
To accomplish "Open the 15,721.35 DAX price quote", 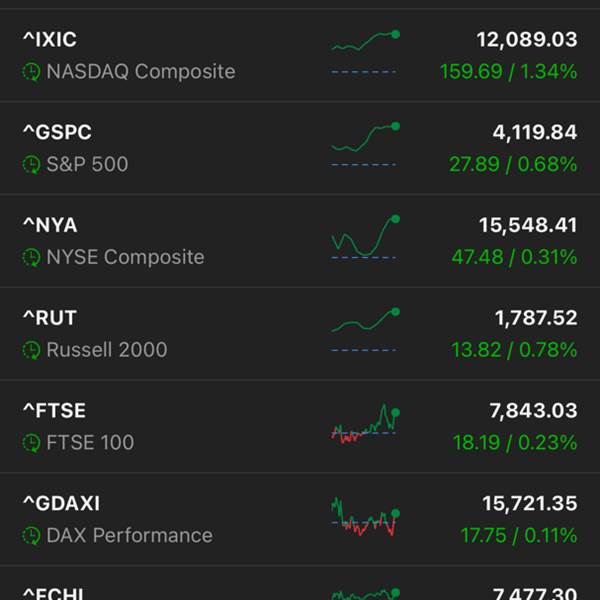I will 530,504.
